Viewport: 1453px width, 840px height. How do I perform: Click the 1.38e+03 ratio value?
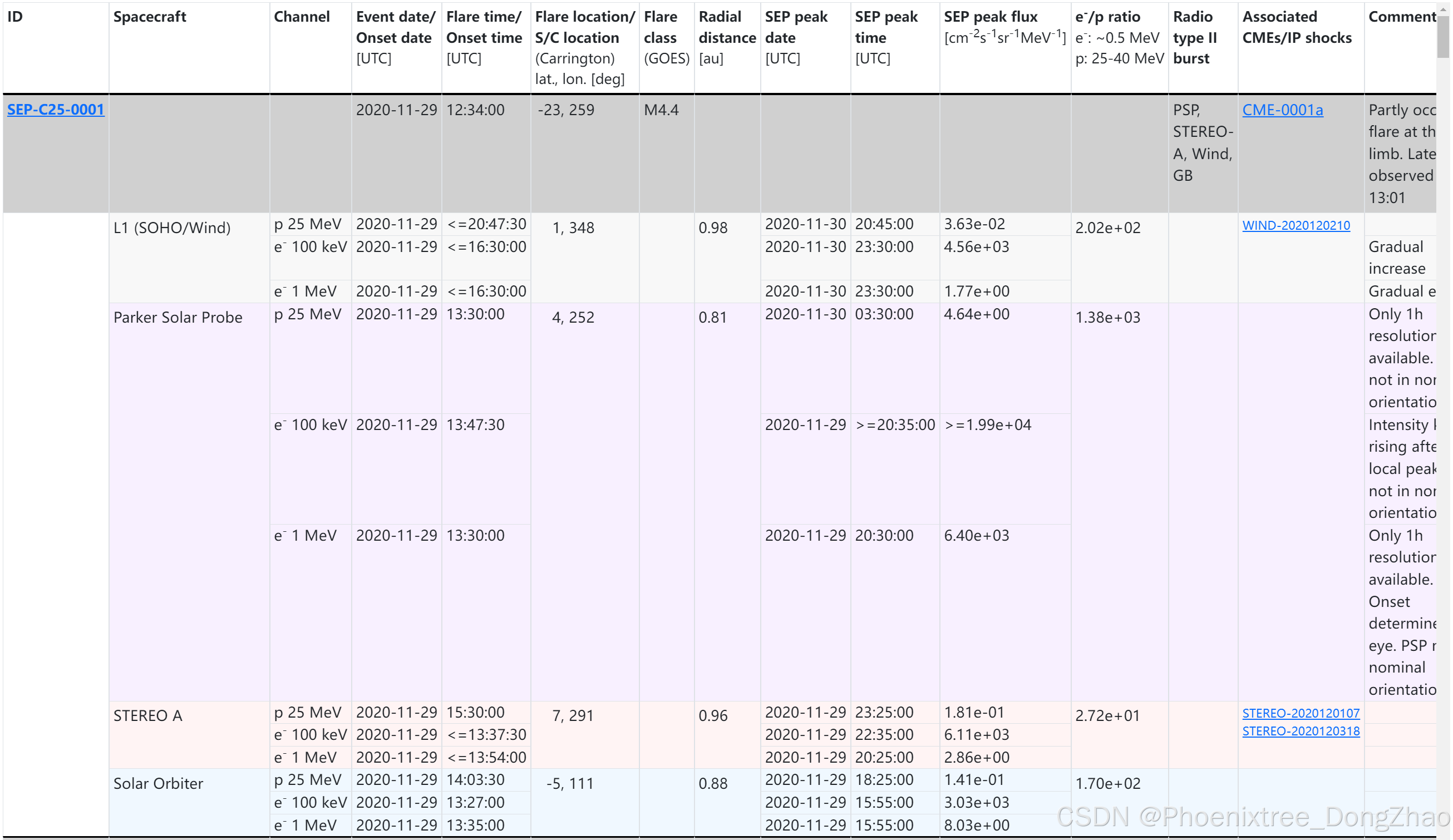[1107, 317]
